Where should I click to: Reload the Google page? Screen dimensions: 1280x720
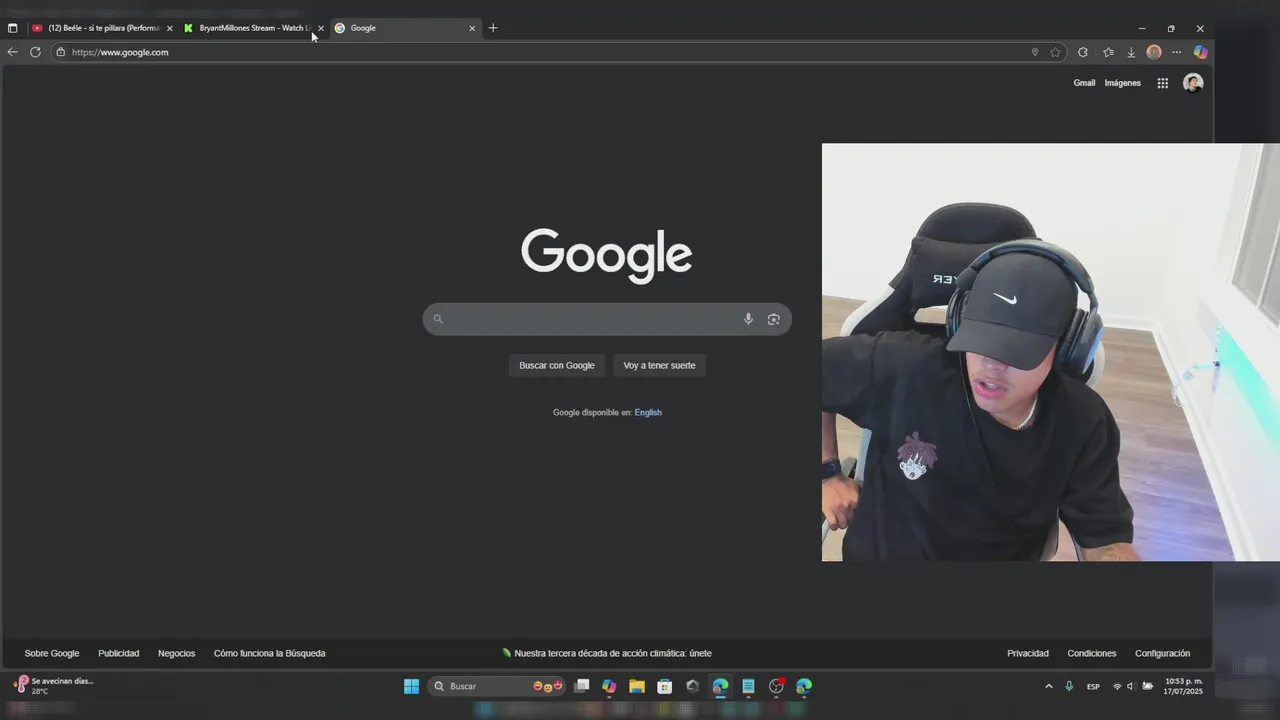(35, 52)
